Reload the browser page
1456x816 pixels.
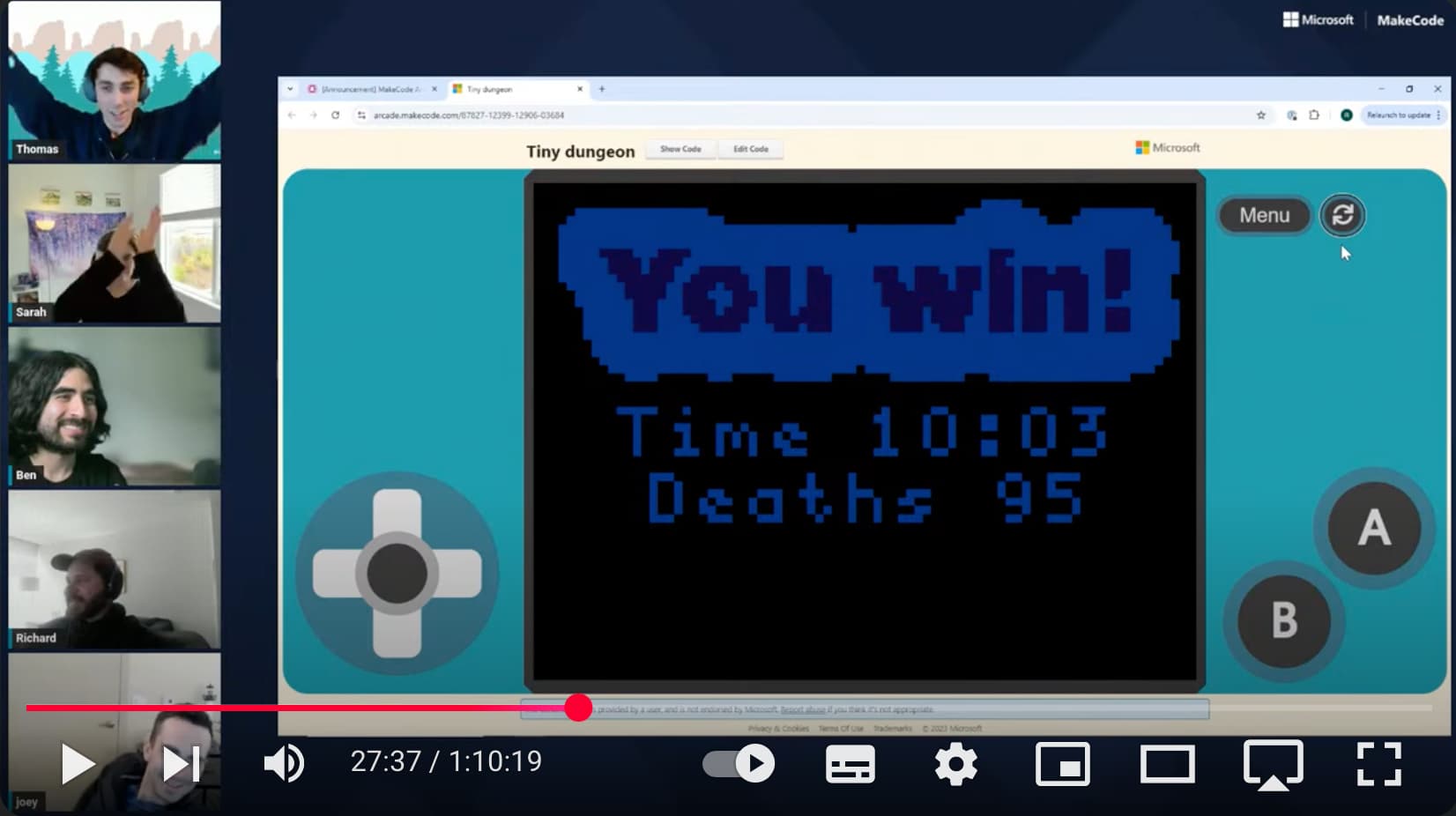[335, 115]
